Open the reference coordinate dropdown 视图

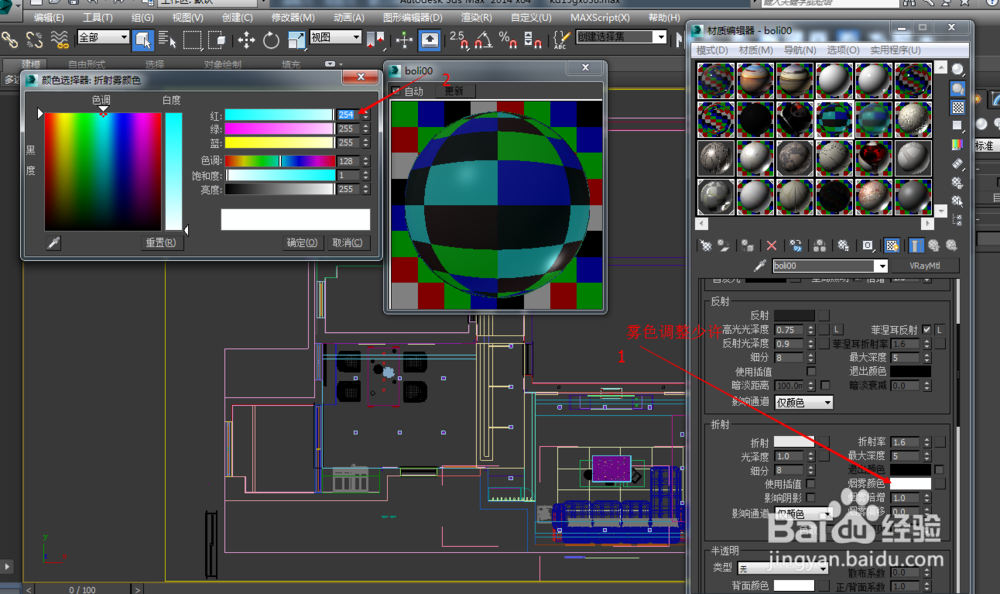click(x=335, y=38)
